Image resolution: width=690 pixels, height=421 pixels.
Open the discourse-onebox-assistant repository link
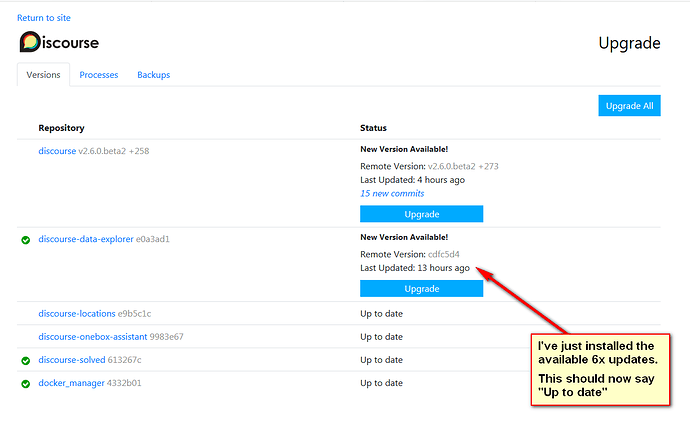click(x=92, y=337)
